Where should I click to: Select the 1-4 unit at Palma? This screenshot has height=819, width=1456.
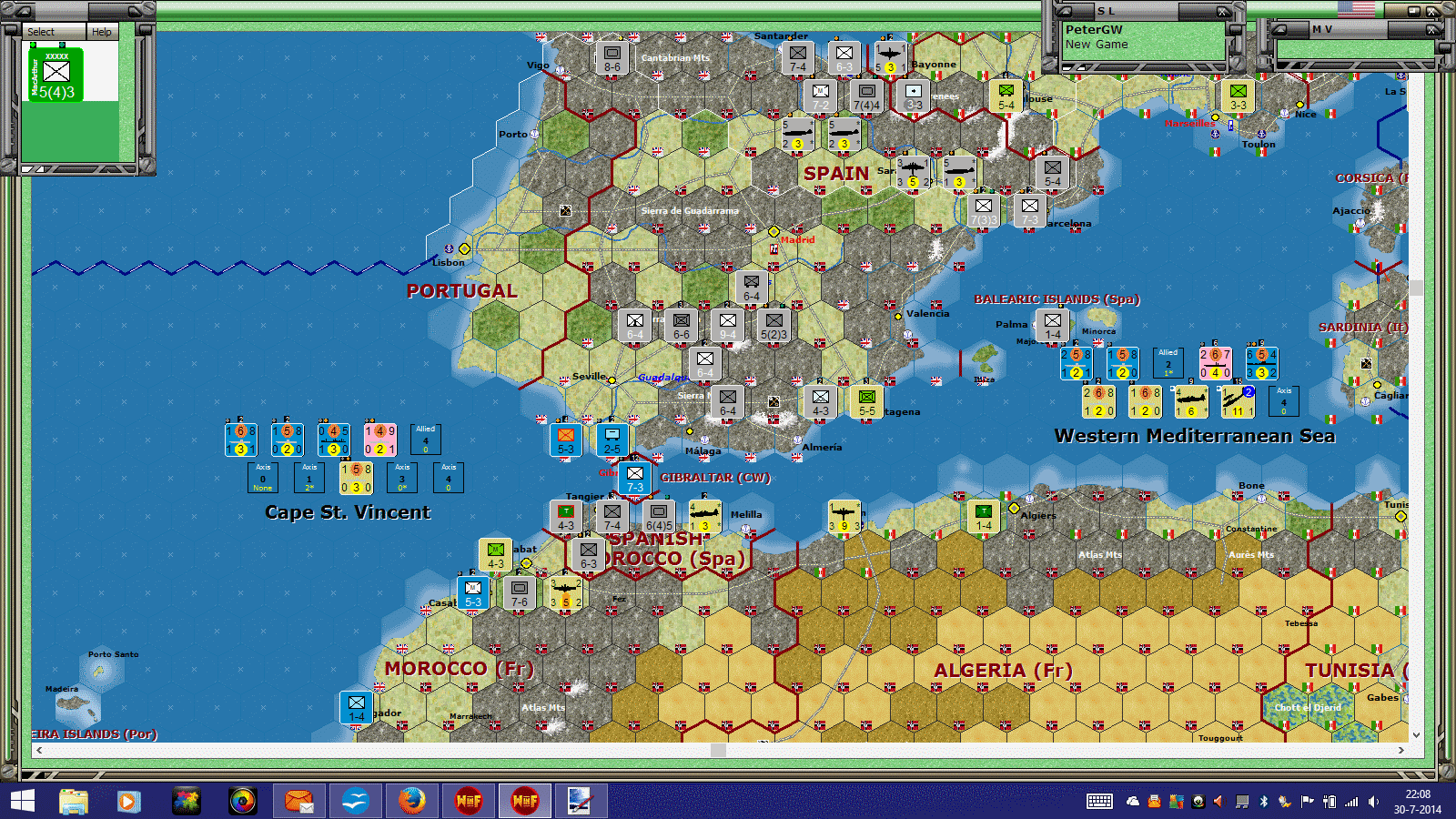coord(1053,326)
